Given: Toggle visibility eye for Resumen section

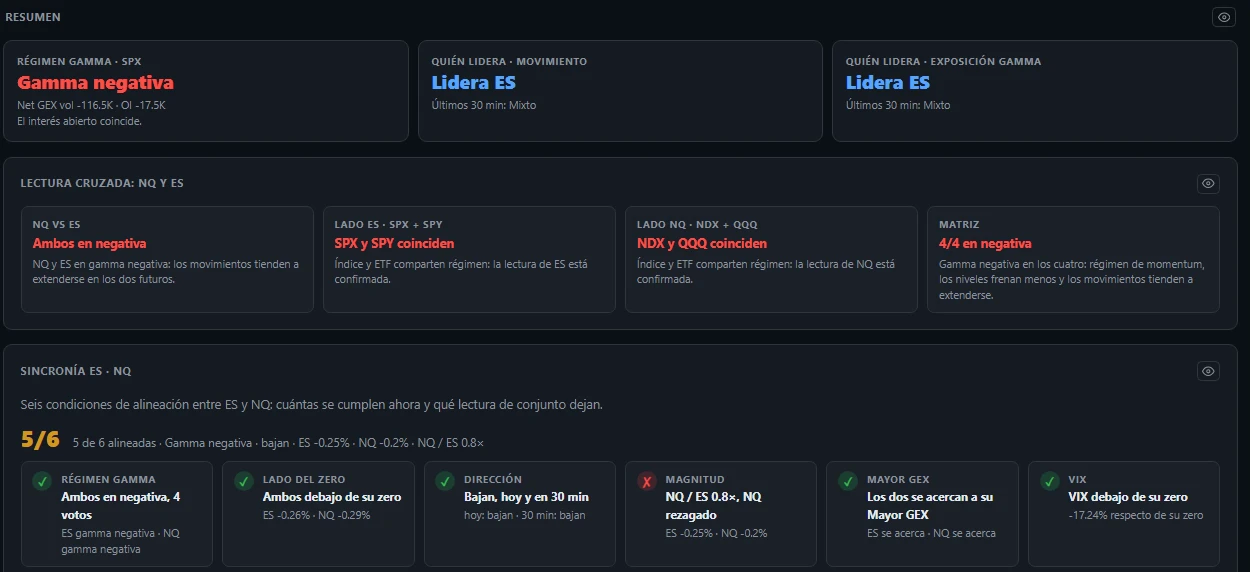Looking at the screenshot, I should coord(1224,17).
